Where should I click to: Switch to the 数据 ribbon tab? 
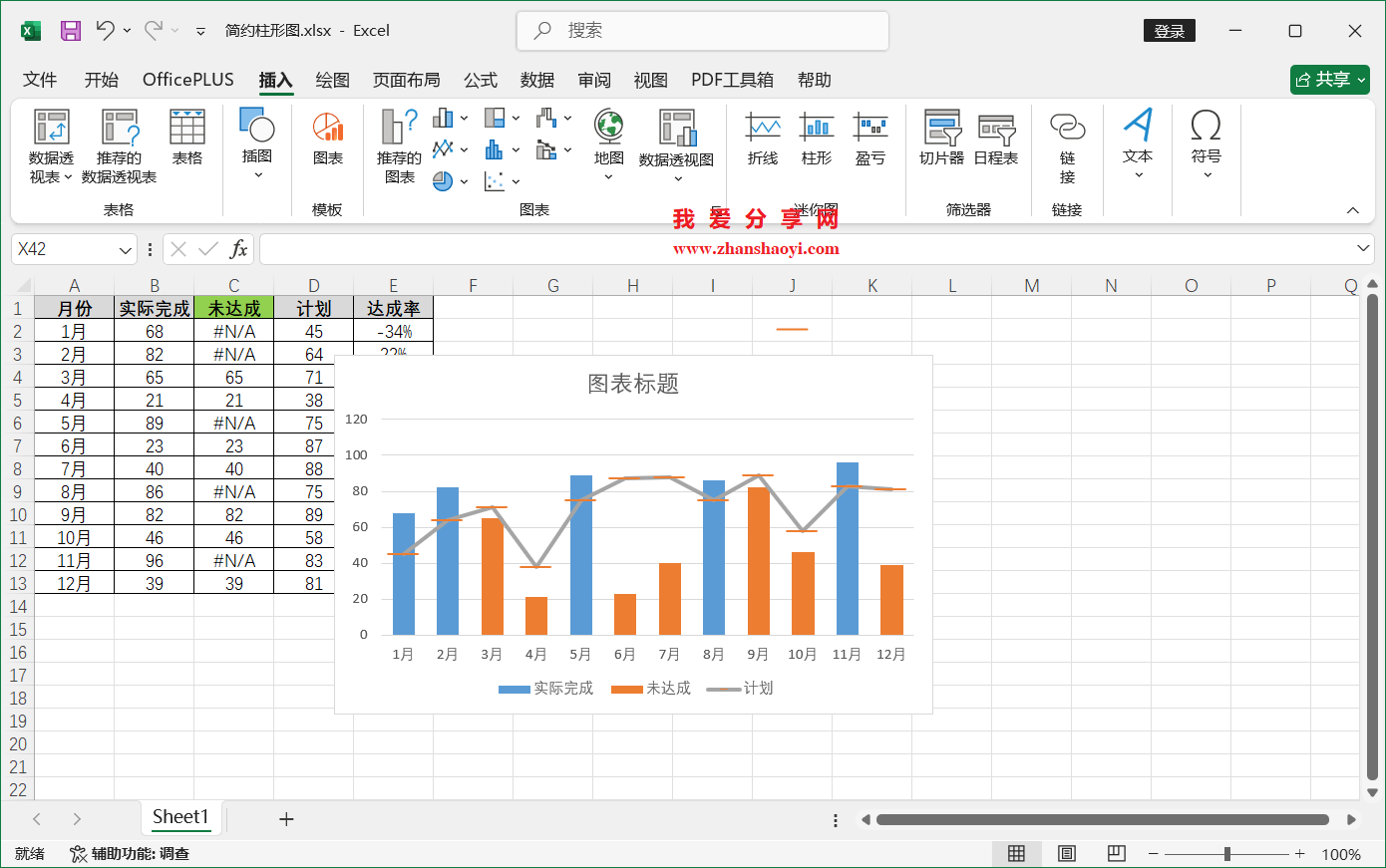pos(537,80)
